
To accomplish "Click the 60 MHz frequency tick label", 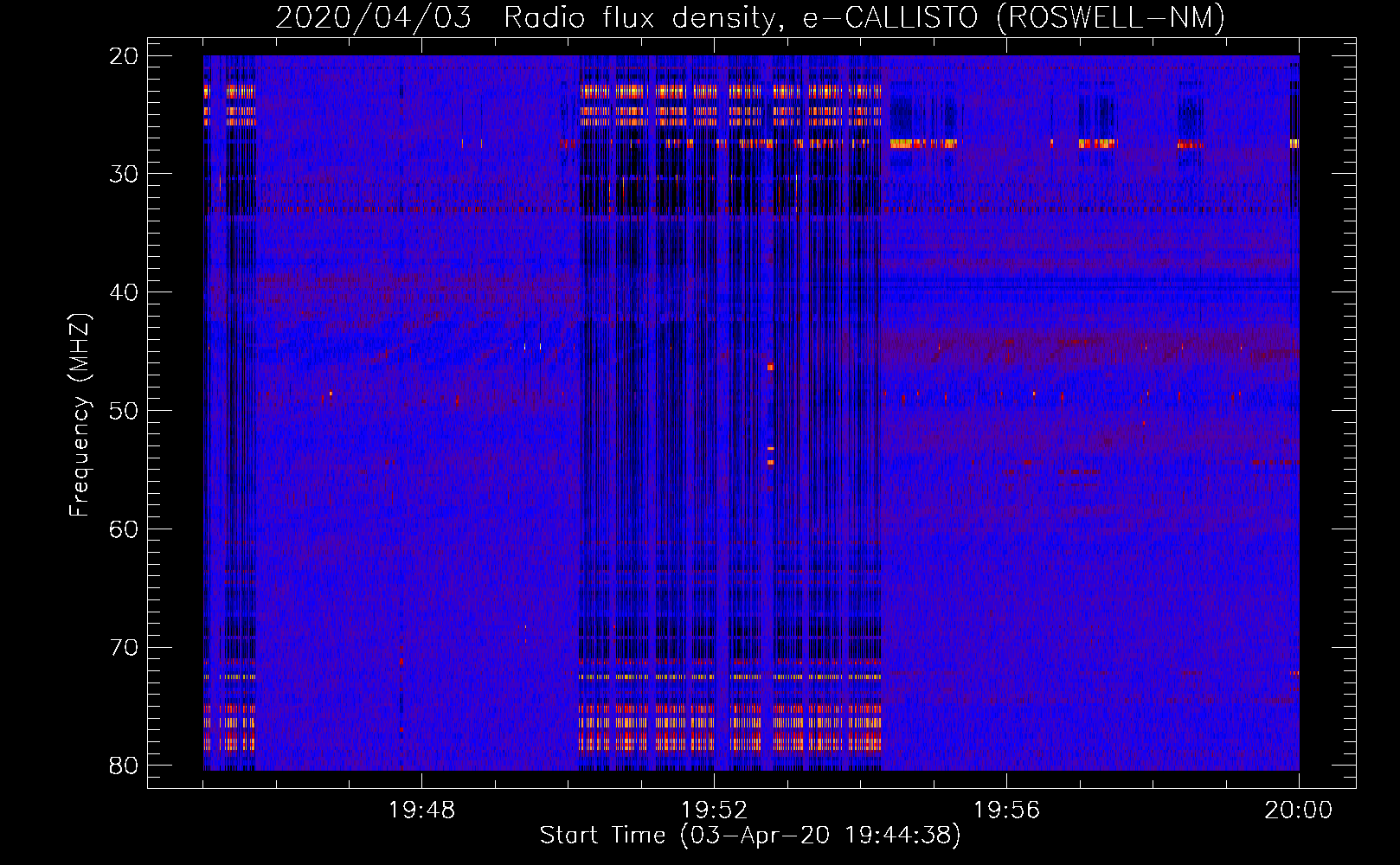I will click(124, 529).
